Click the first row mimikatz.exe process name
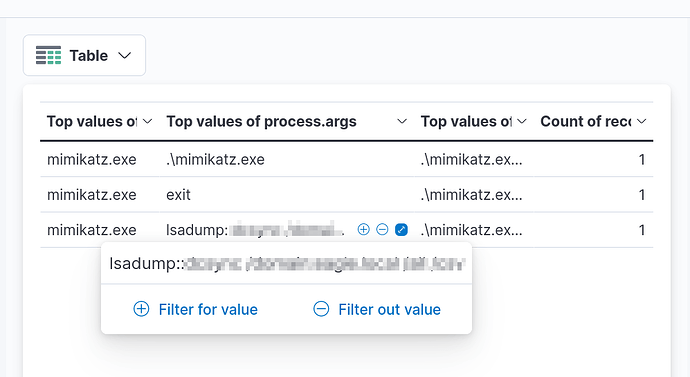This screenshot has height=377, width=690. click(x=92, y=159)
